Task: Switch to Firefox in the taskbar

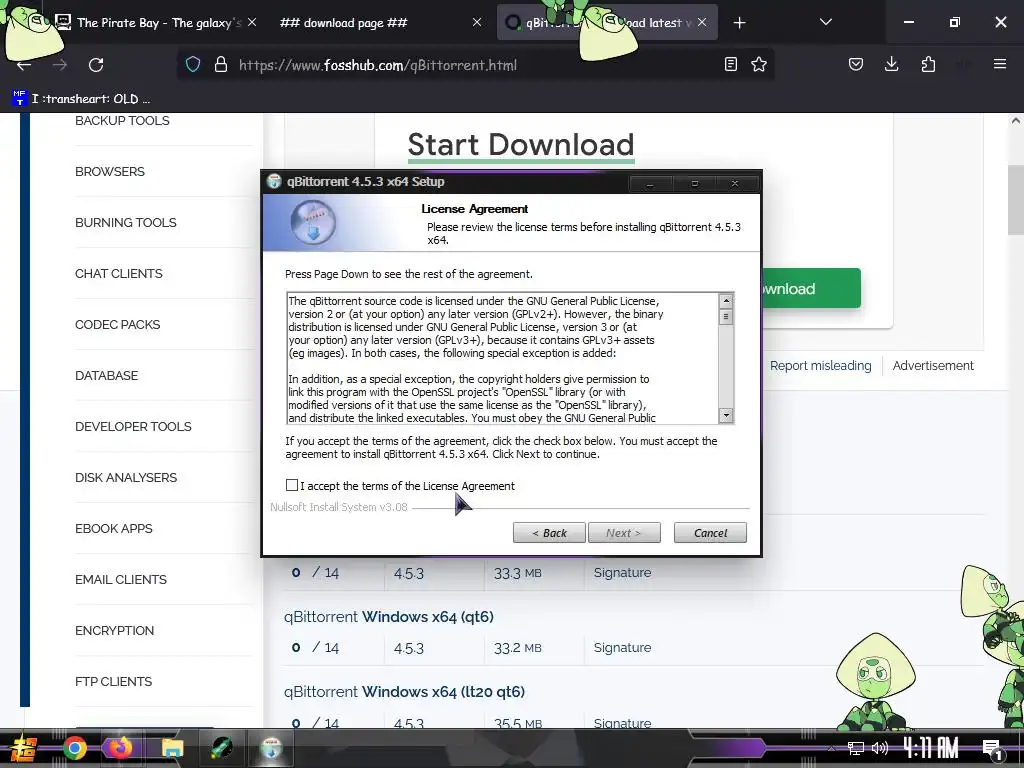Action: (121, 748)
